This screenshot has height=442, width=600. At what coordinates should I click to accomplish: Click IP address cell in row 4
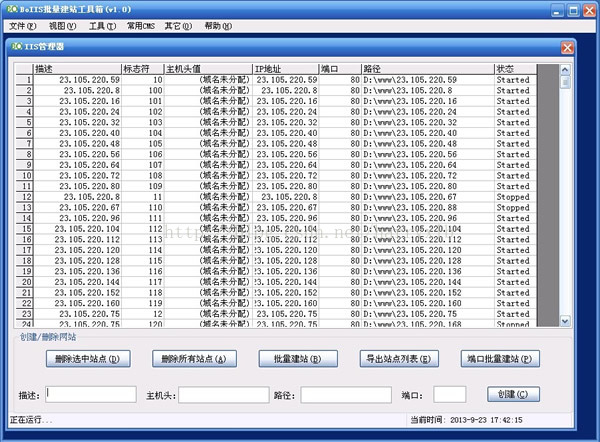(x=286, y=112)
